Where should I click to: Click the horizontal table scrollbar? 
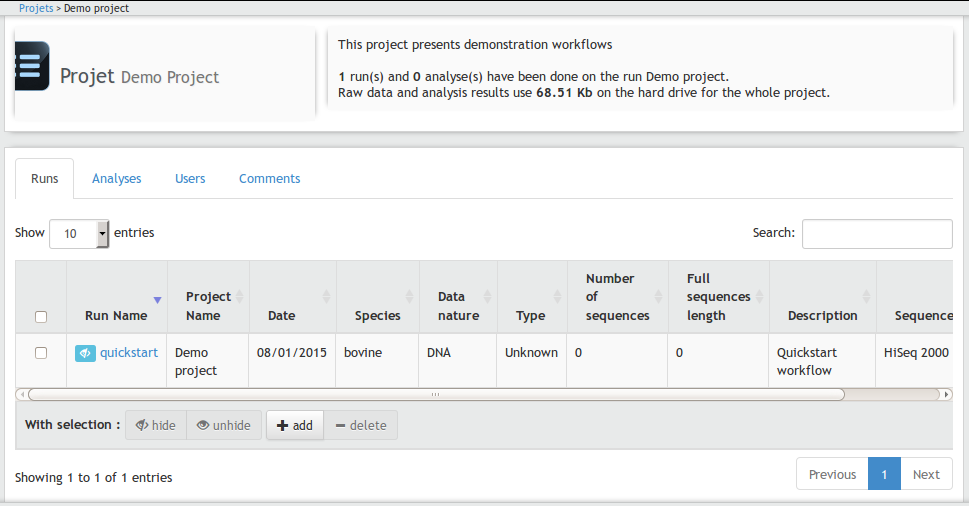pos(435,394)
